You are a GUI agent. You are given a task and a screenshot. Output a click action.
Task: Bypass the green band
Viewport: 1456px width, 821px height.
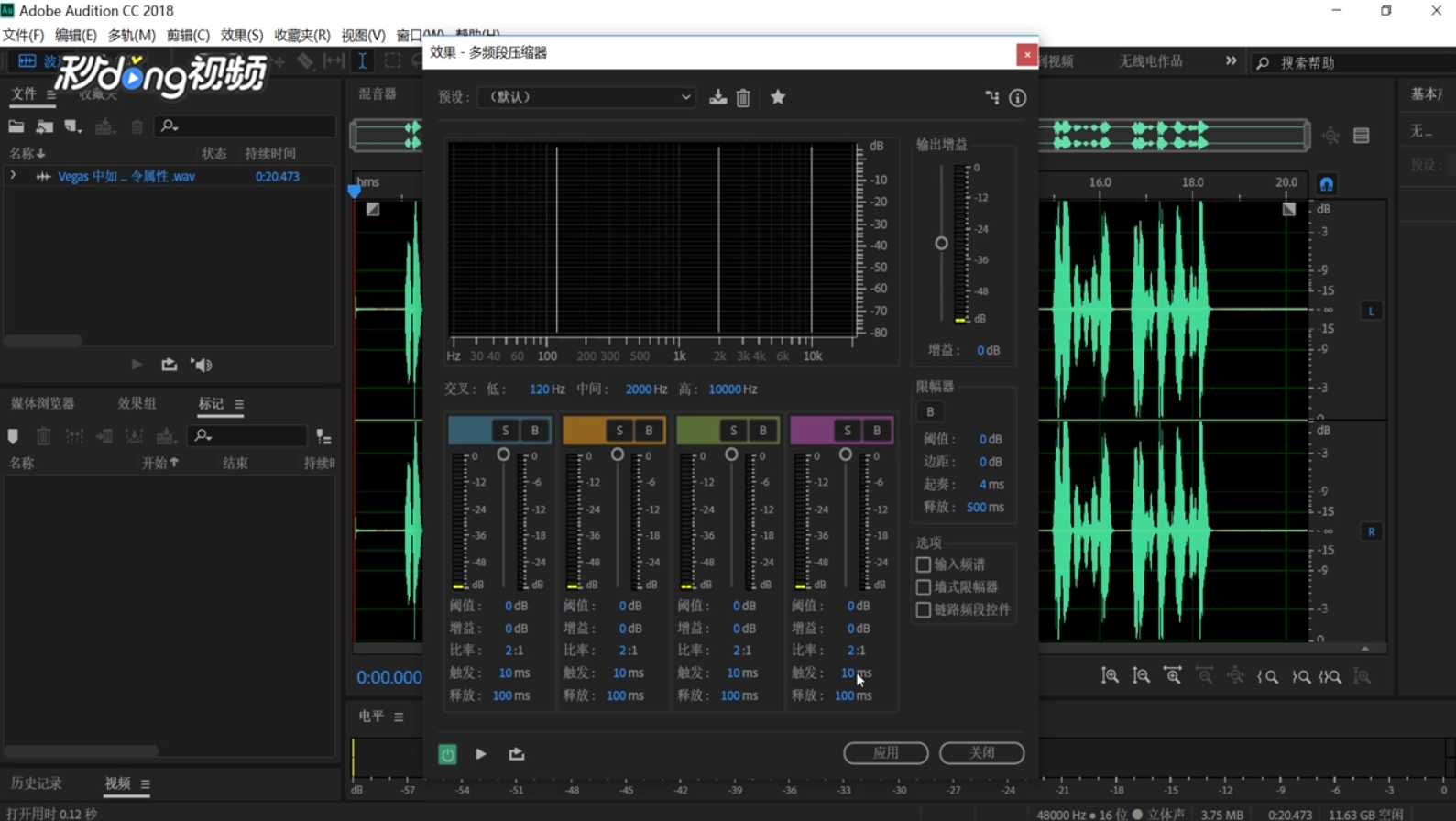coord(762,430)
